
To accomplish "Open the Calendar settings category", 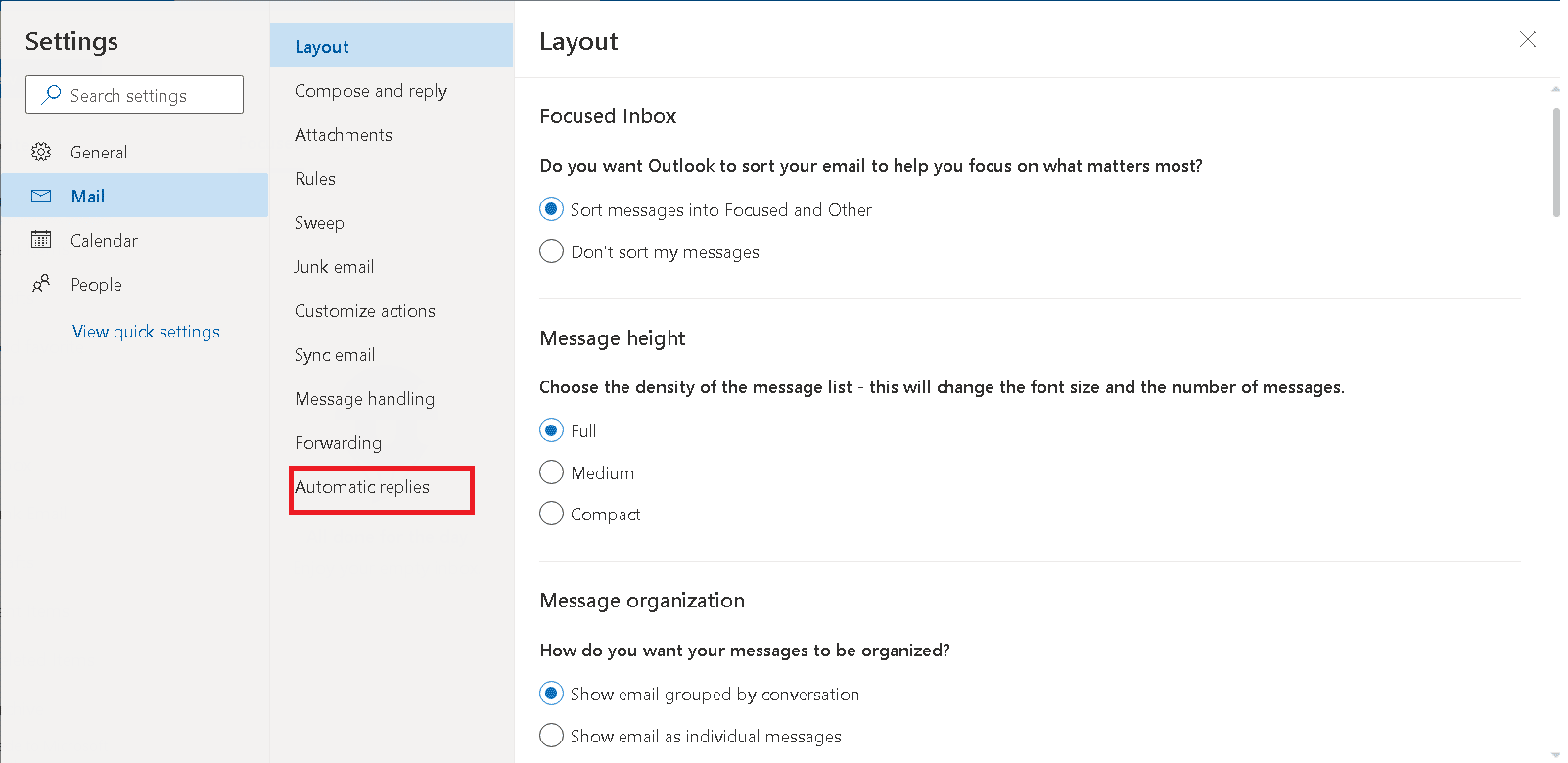I will (134, 240).
